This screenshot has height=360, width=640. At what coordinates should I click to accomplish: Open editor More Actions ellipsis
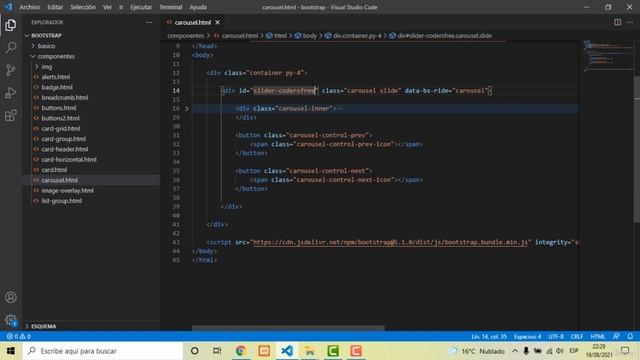(x=630, y=22)
